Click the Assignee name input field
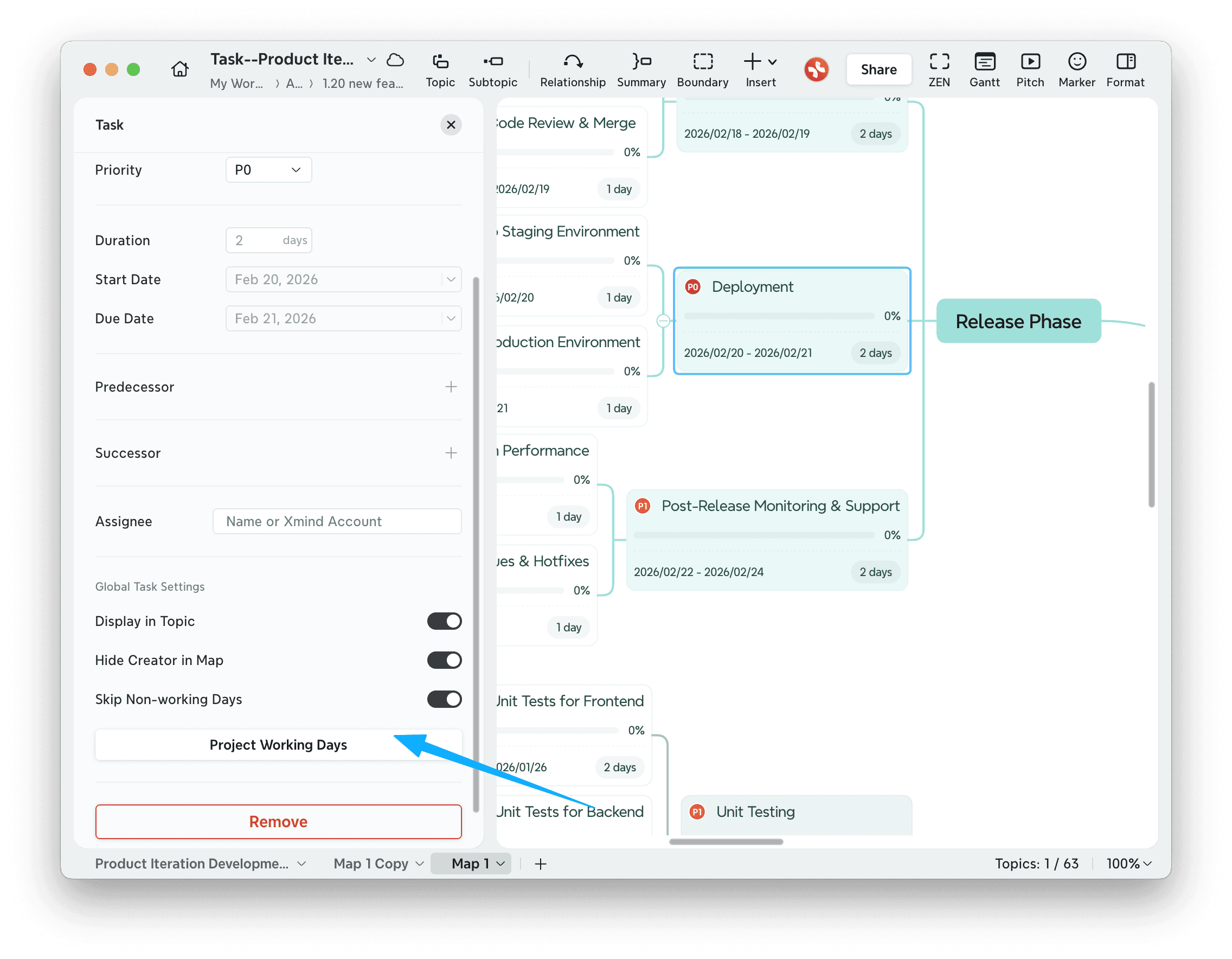This screenshot has width=1232, height=959. 337,521
